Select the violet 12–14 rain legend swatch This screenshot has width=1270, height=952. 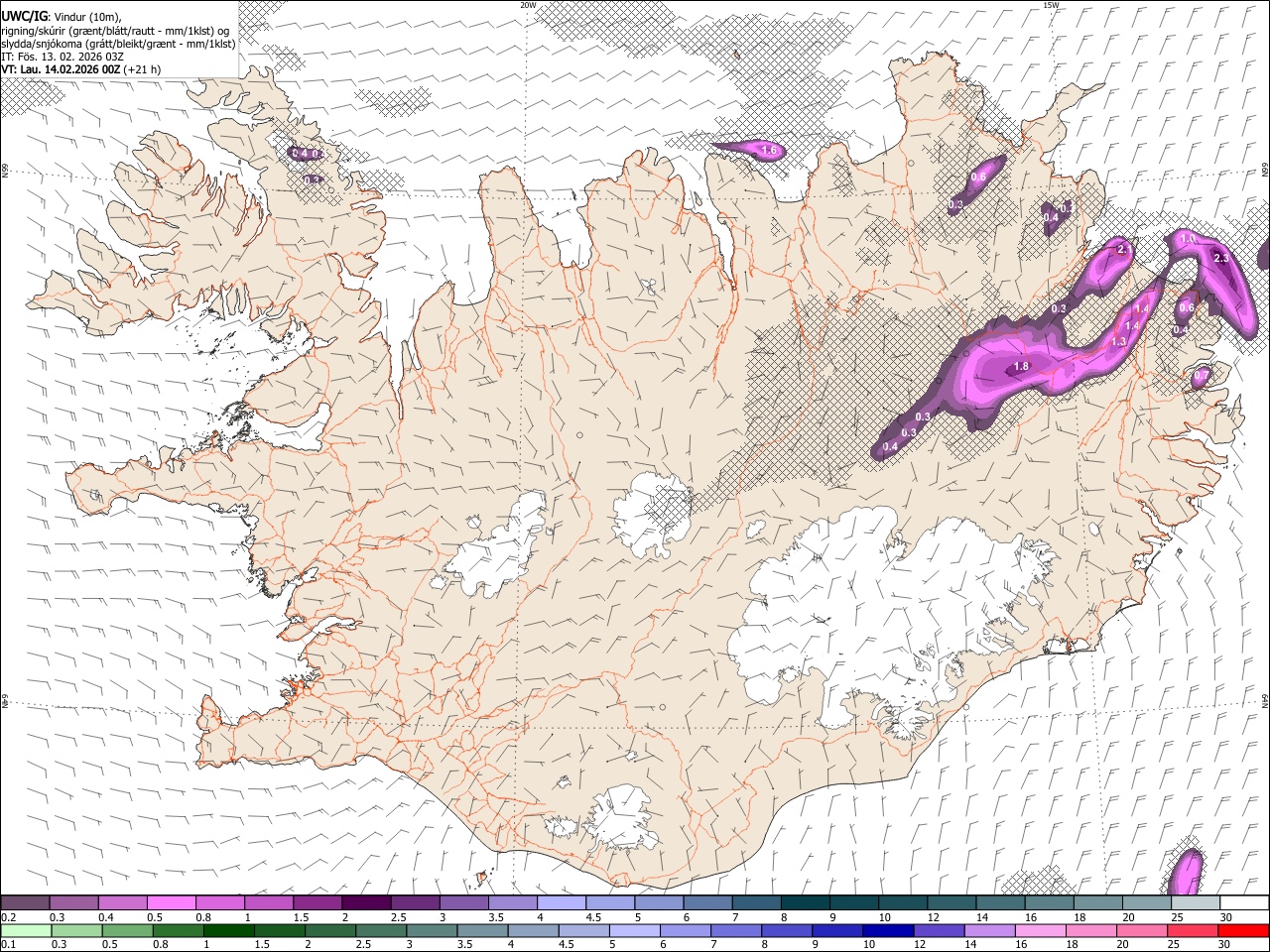[x=939, y=930]
